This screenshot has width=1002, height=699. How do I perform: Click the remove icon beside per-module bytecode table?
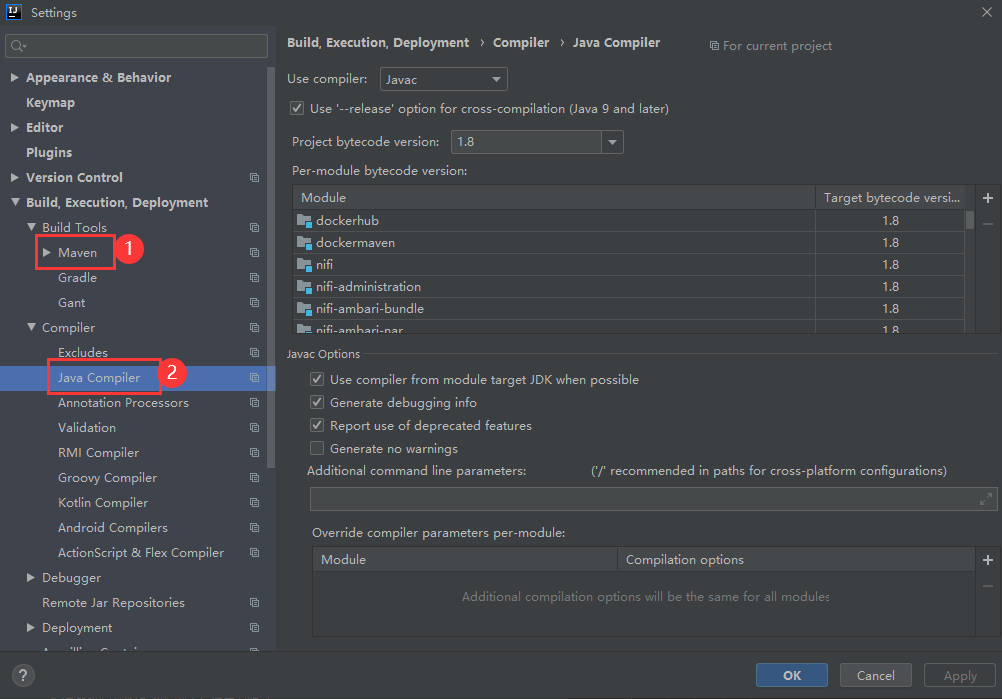(988, 224)
